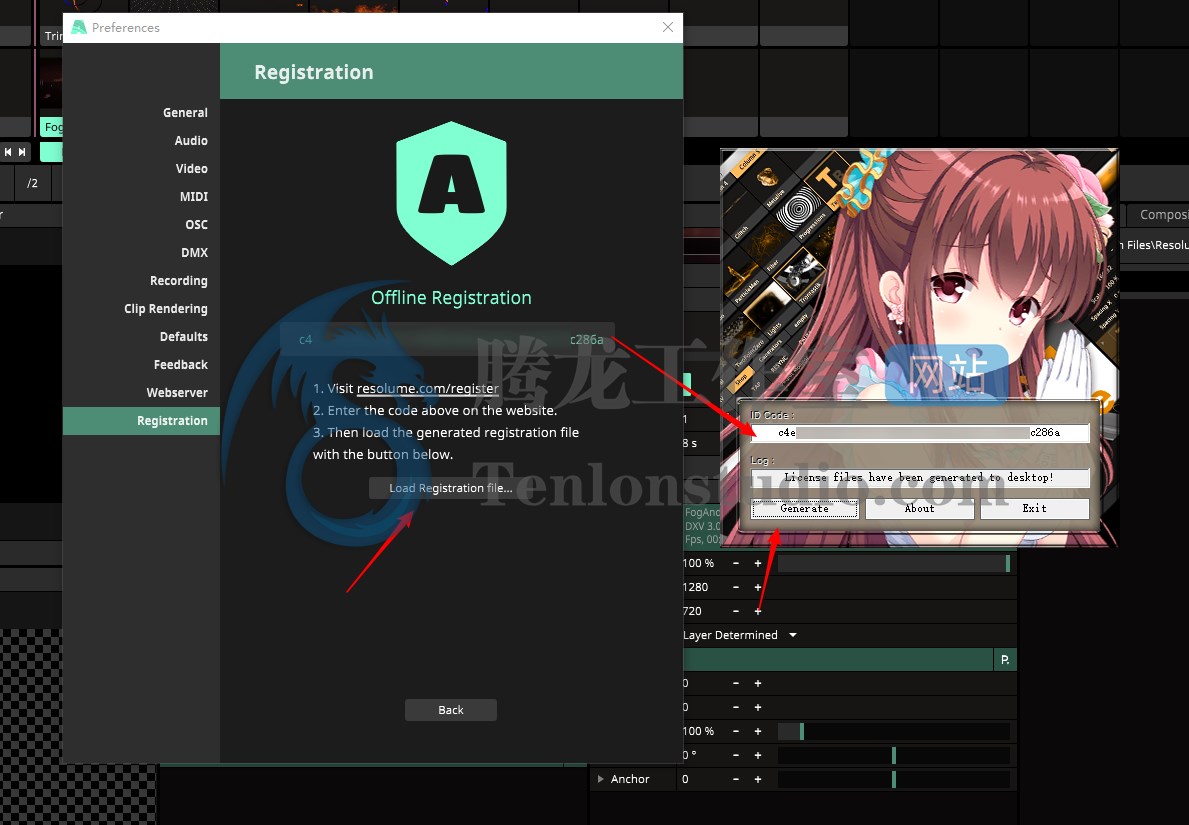
Task: Increase the Anchor value
Action: (x=758, y=779)
